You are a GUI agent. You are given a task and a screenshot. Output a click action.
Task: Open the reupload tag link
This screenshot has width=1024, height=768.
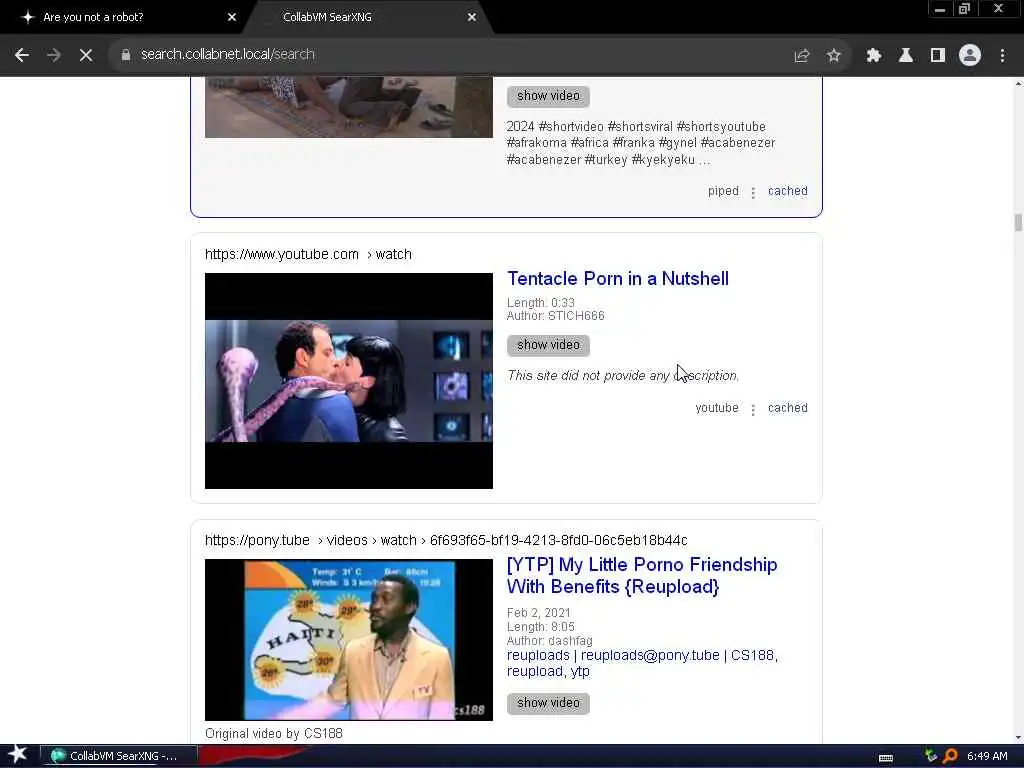[x=535, y=671]
